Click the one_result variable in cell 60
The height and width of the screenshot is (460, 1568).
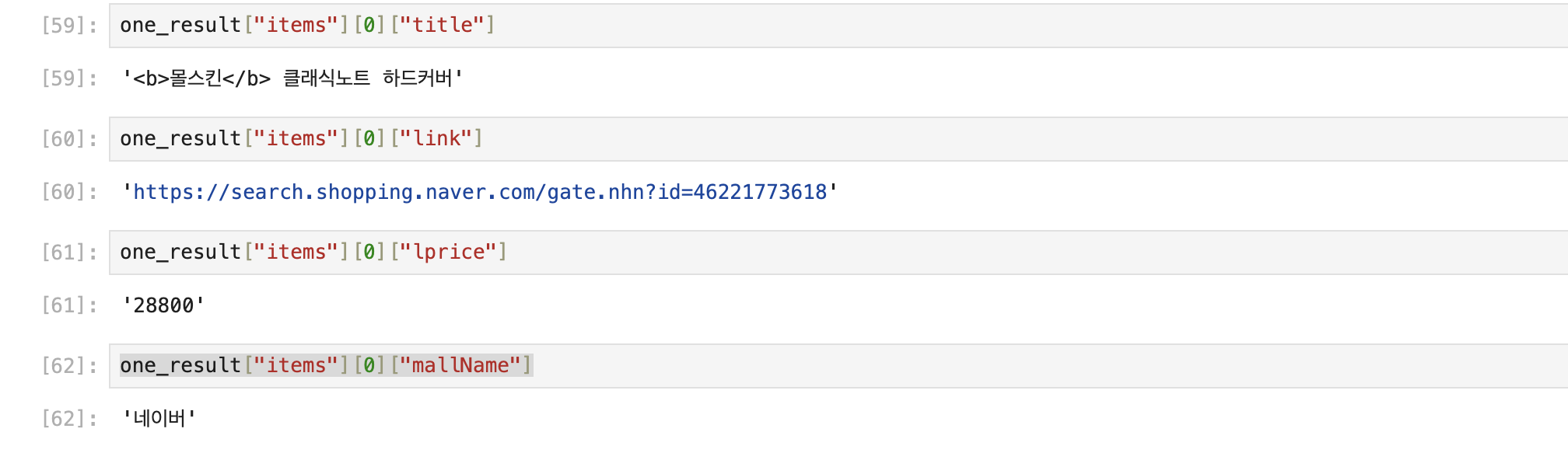click(x=180, y=138)
